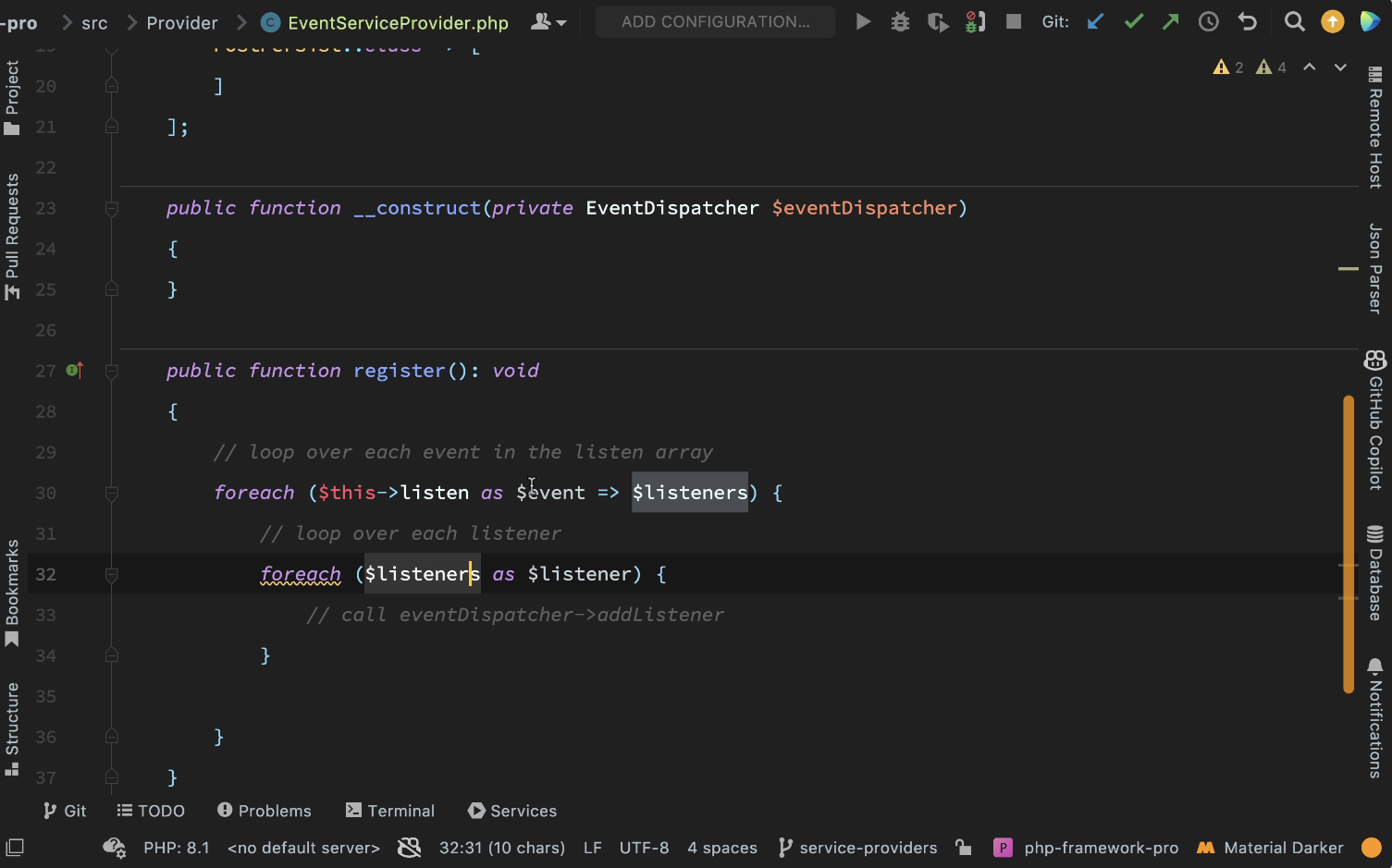Open Search Everywhere magnifier icon

1295,21
